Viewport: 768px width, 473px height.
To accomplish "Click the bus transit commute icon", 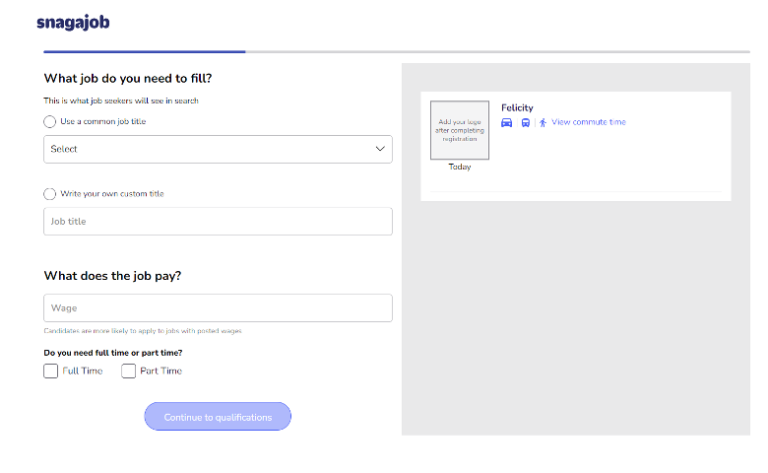I will (x=525, y=123).
